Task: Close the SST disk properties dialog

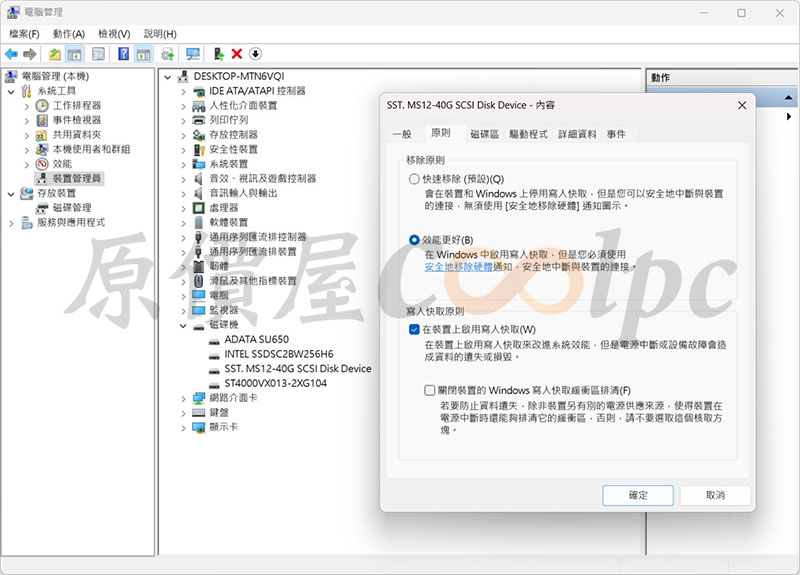Action: (742, 105)
